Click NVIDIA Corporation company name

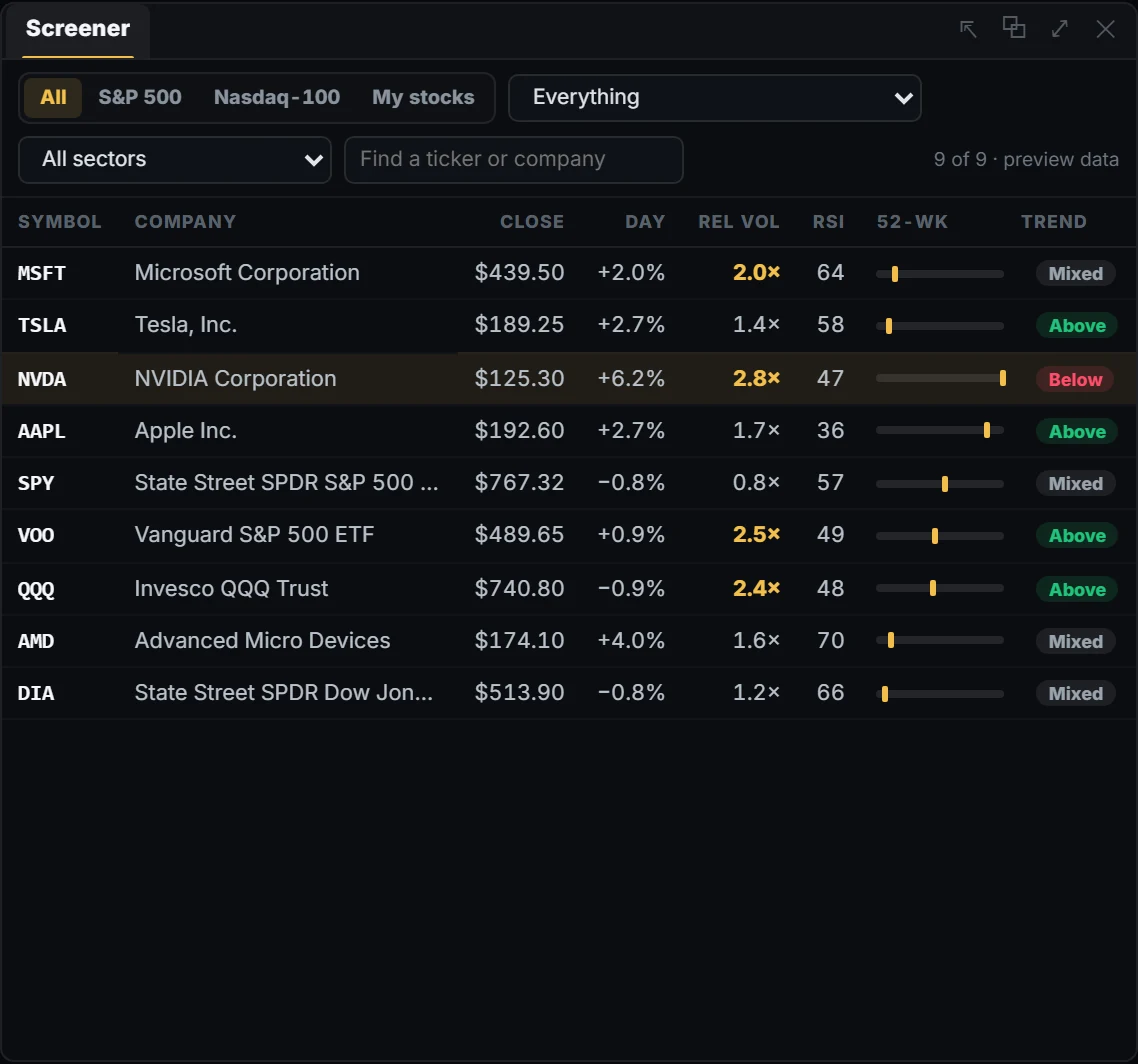point(235,379)
